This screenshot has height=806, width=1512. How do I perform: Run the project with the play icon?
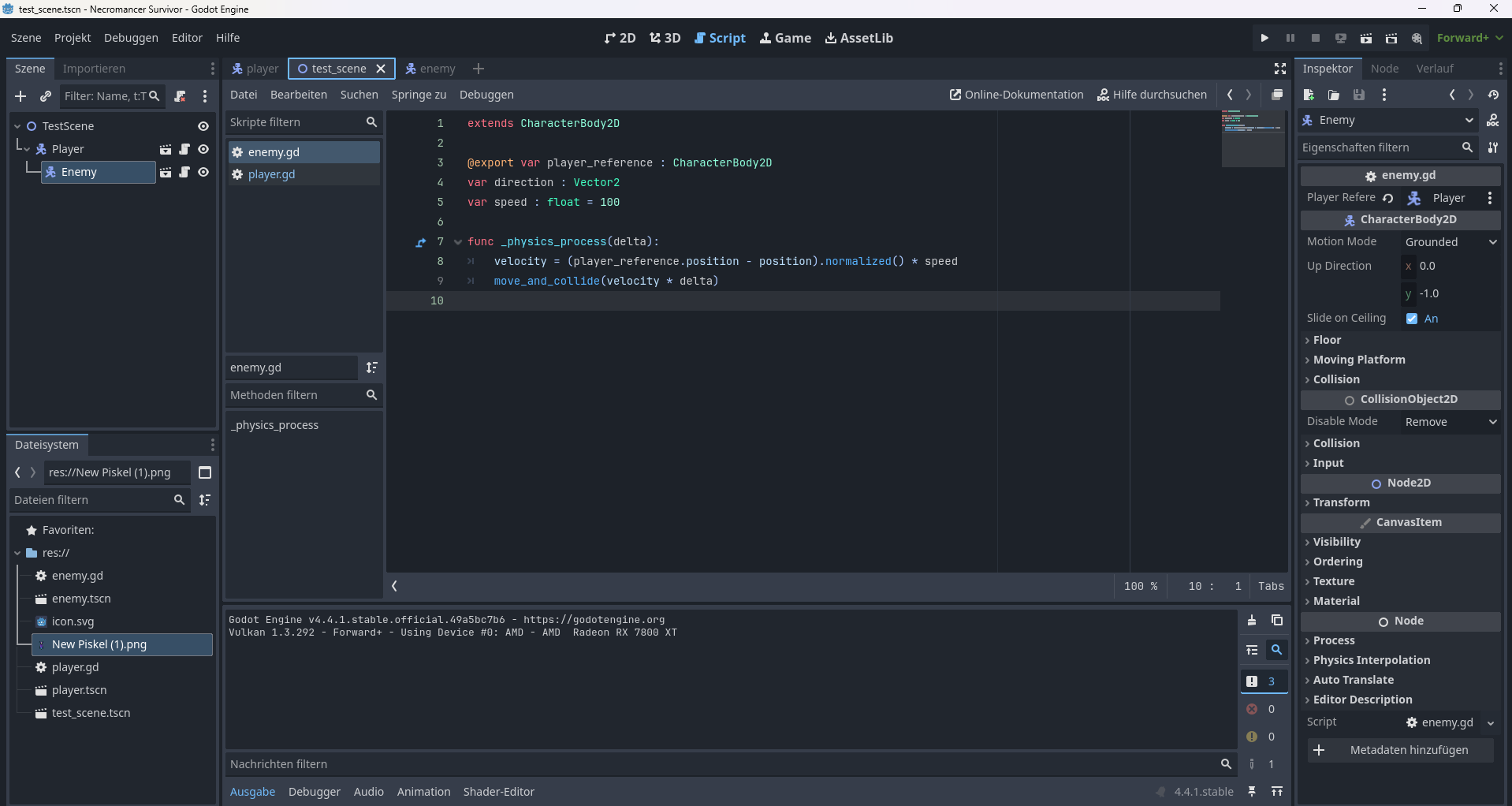pyautogui.click(x=1264, y=38)
